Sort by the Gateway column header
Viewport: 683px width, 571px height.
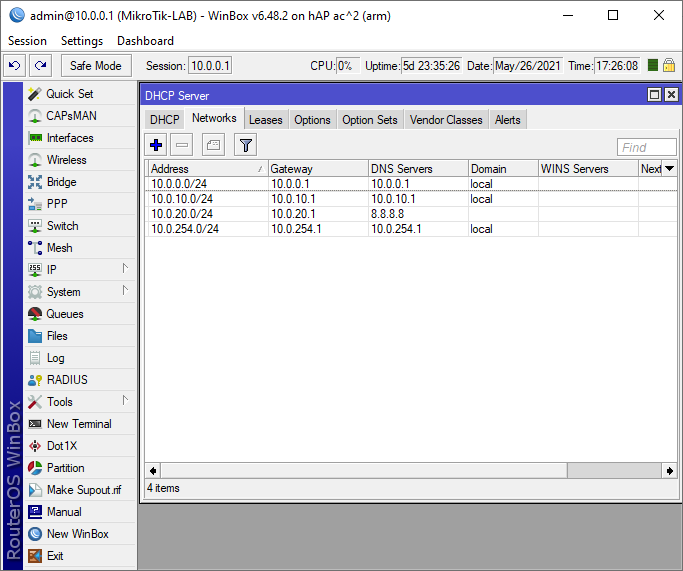click(318, 169)
